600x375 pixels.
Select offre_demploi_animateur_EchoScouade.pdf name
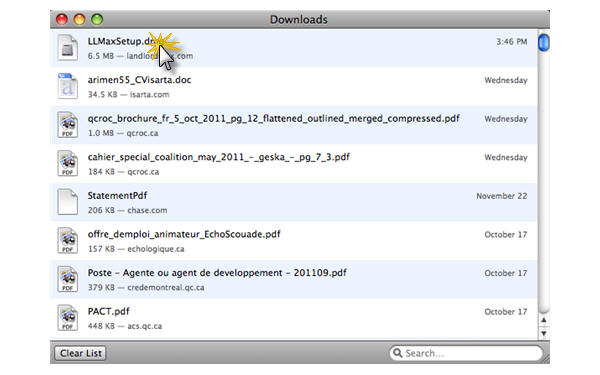tap(184, 234)
